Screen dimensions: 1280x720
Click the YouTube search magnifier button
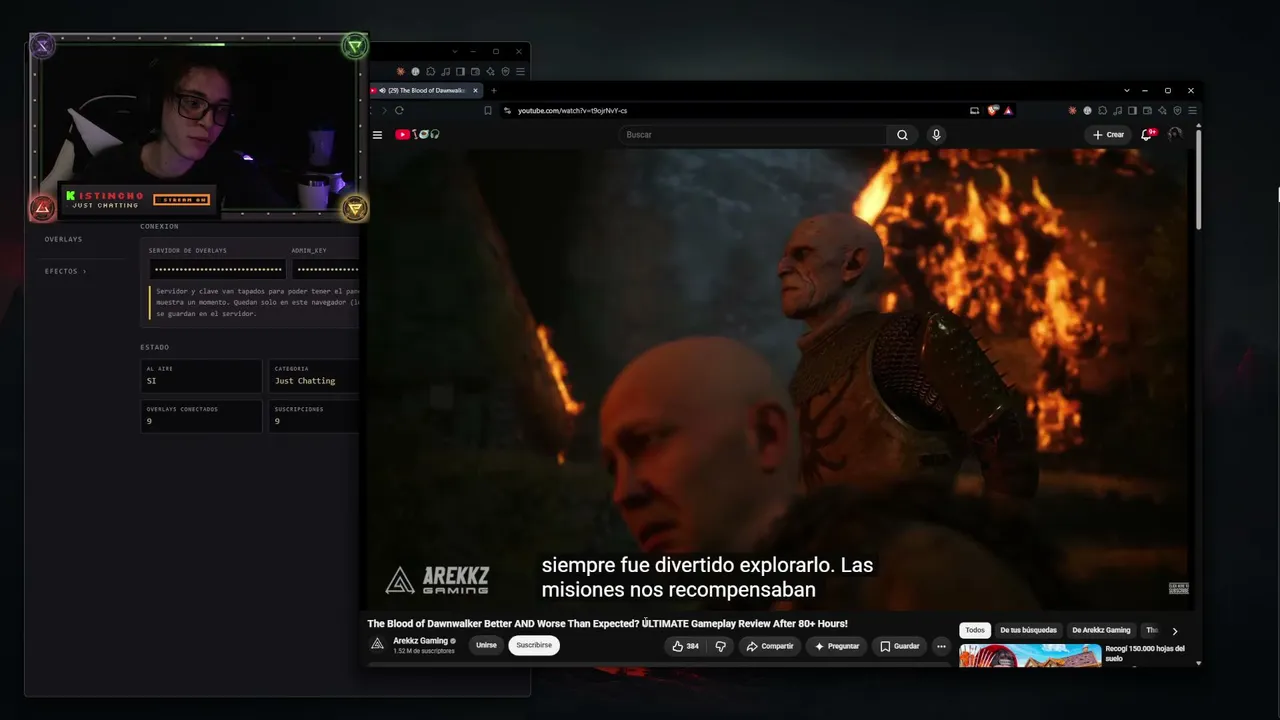(x=902, y=135)
